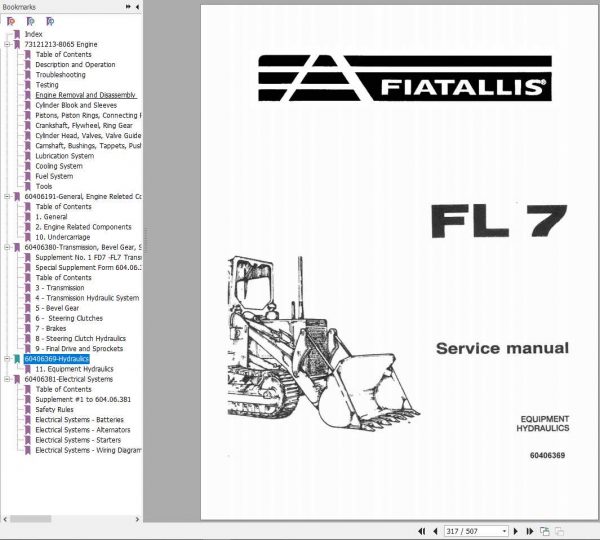Open Electrical Systems - Wiring Diagram bookmark

88,450
